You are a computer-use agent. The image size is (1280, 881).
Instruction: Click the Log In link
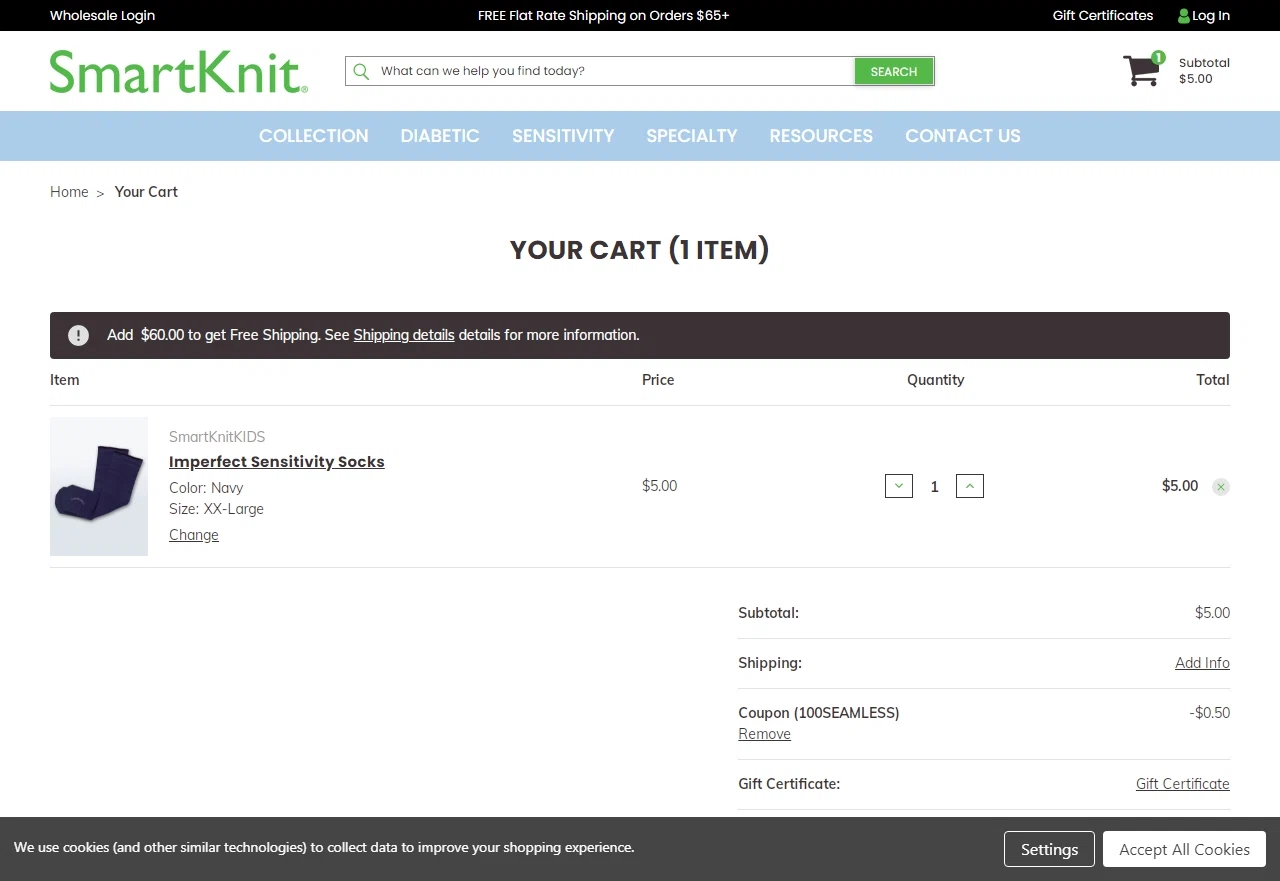tap(1211, 15)
